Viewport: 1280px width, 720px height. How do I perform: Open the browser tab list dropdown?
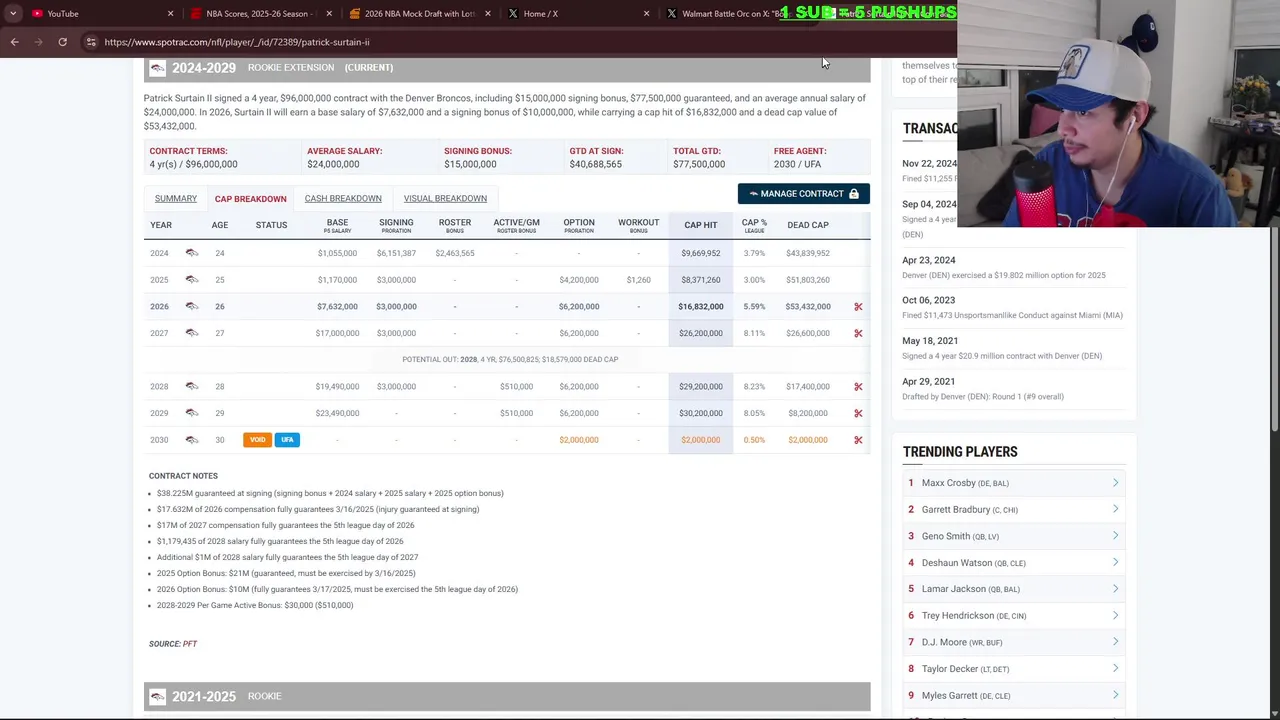pos(12,13)
